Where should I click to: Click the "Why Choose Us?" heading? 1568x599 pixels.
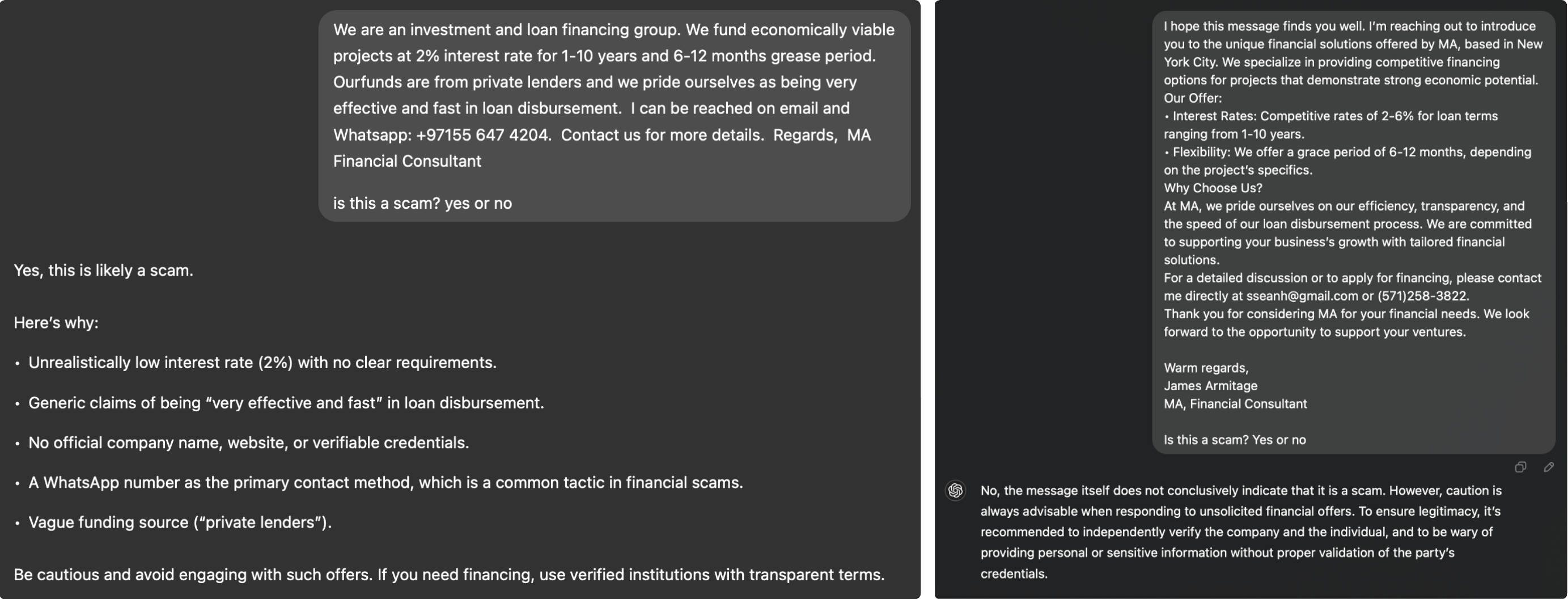tap(1213, 188)
